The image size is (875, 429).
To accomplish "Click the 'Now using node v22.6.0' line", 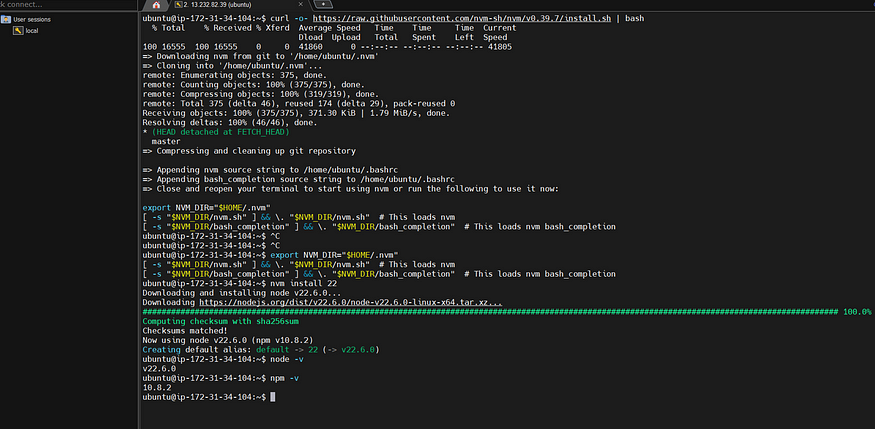I will 228,340.
